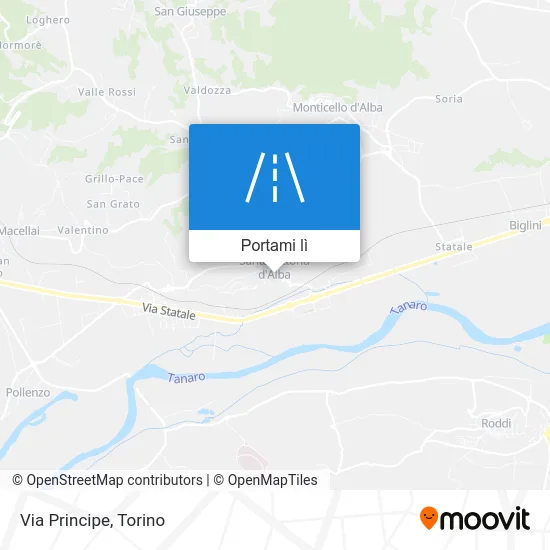Click the Tanaro river label near Pollenzo
Image resolution: width=550 pixels, height=550 pixels.
[186, 378]
